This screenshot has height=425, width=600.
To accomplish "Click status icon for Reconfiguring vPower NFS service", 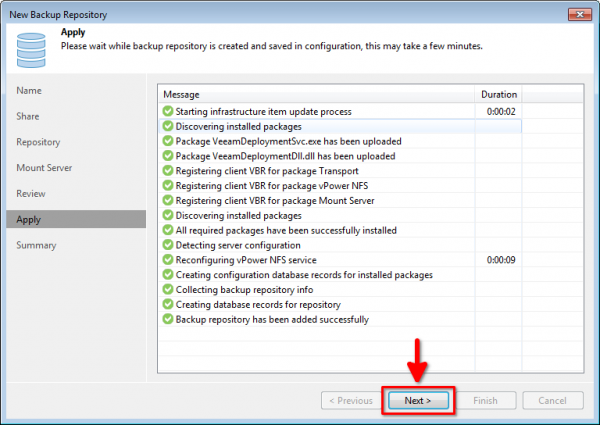I will coord(167,260).
